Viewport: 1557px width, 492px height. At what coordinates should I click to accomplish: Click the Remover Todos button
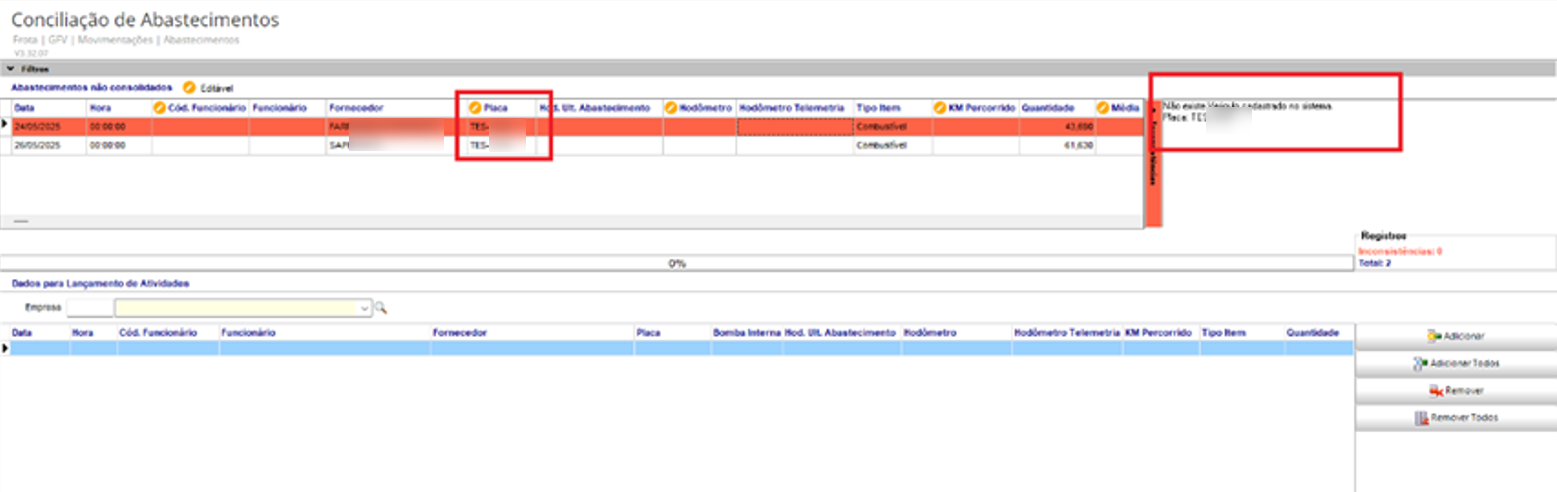[1455, 418]
